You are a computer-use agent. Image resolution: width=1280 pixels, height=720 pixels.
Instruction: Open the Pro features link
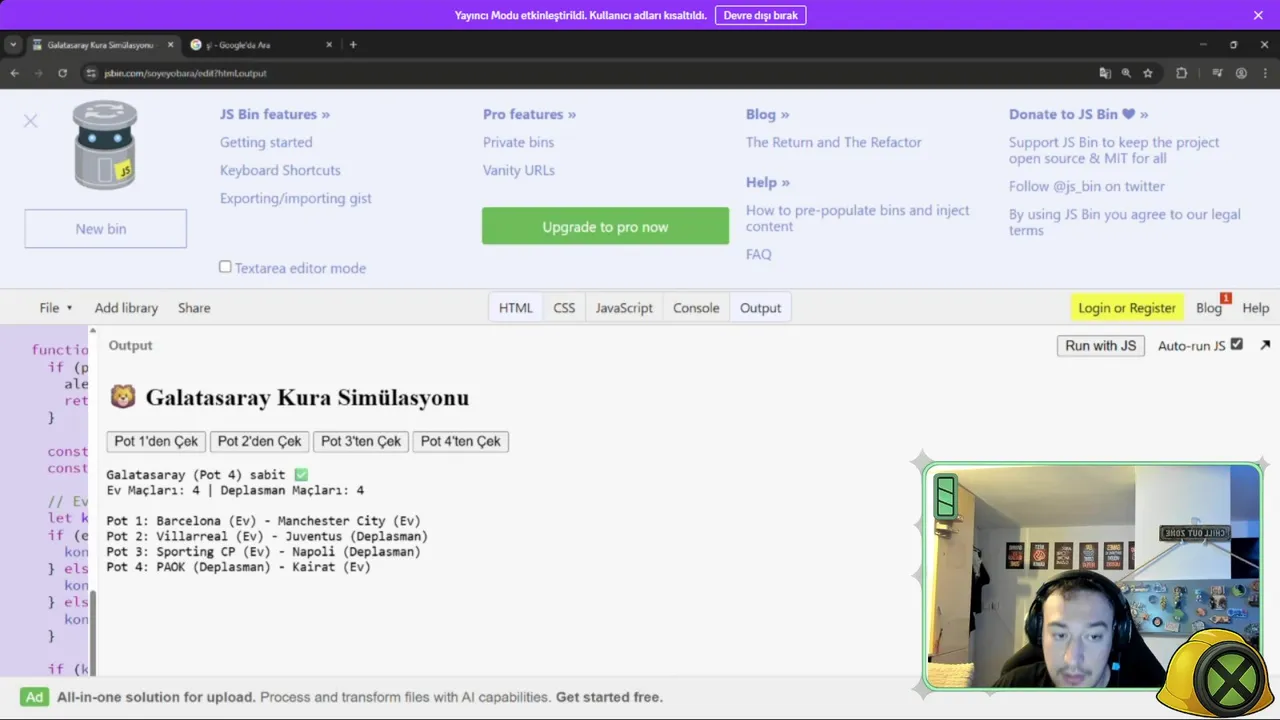[x=529, y=114]
